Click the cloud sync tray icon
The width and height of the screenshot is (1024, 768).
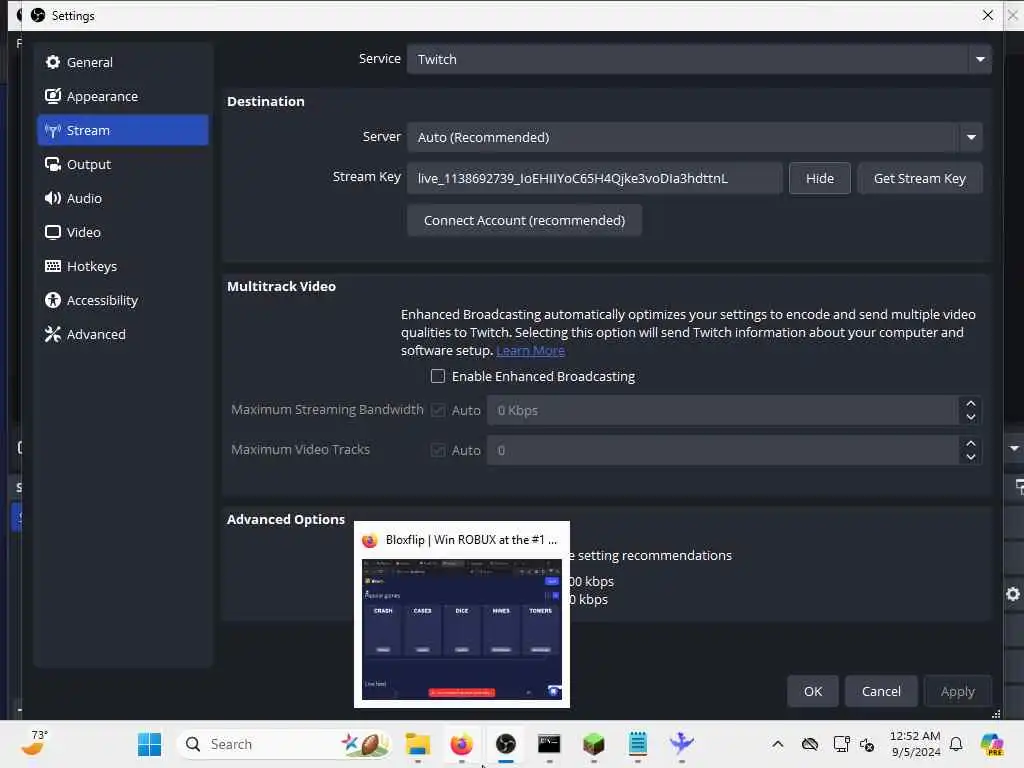[x=810, y=744]
